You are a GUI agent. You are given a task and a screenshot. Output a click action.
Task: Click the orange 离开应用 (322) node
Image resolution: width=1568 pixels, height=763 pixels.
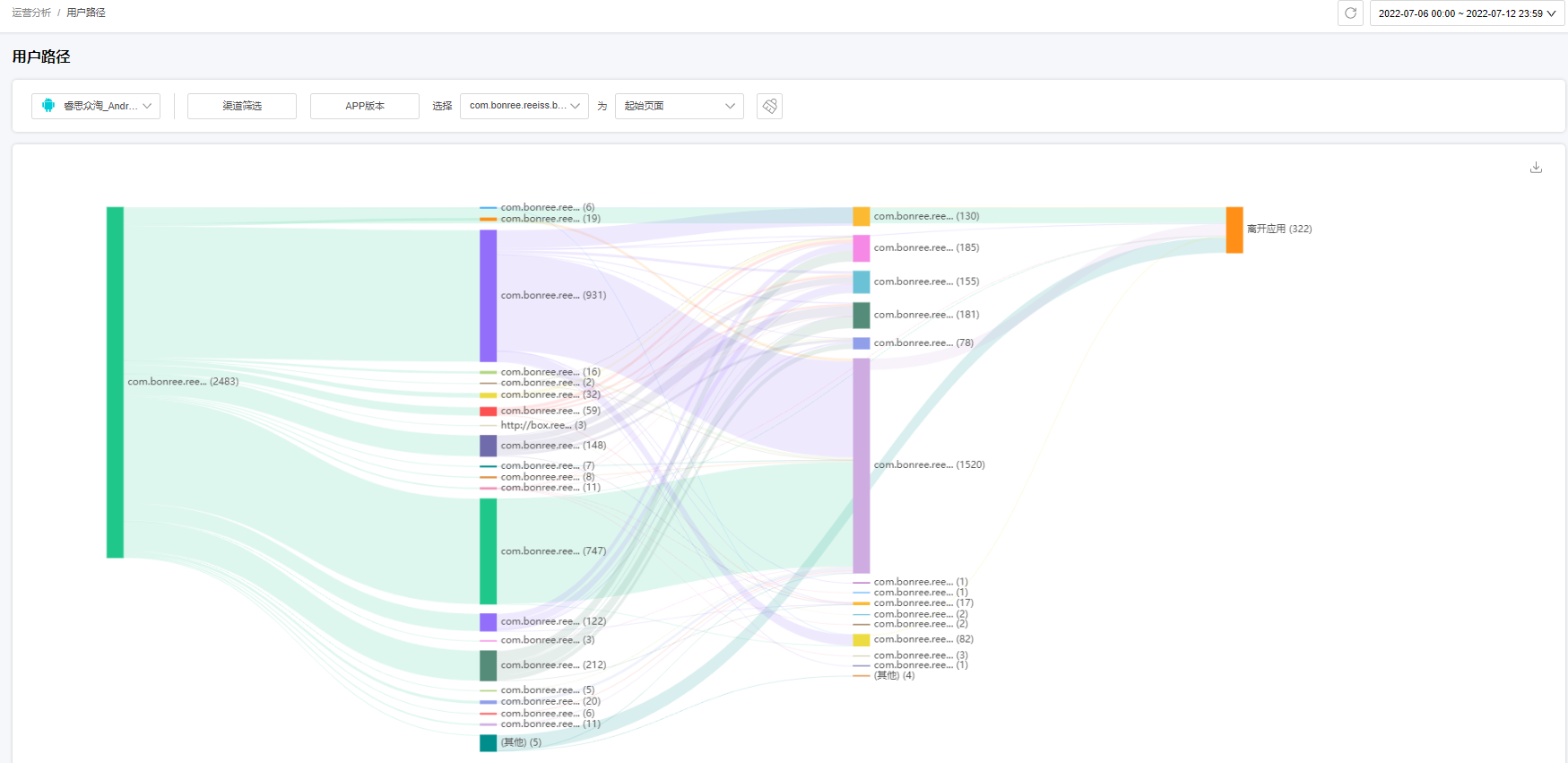pyautogui.click(x=1234, y=230)
